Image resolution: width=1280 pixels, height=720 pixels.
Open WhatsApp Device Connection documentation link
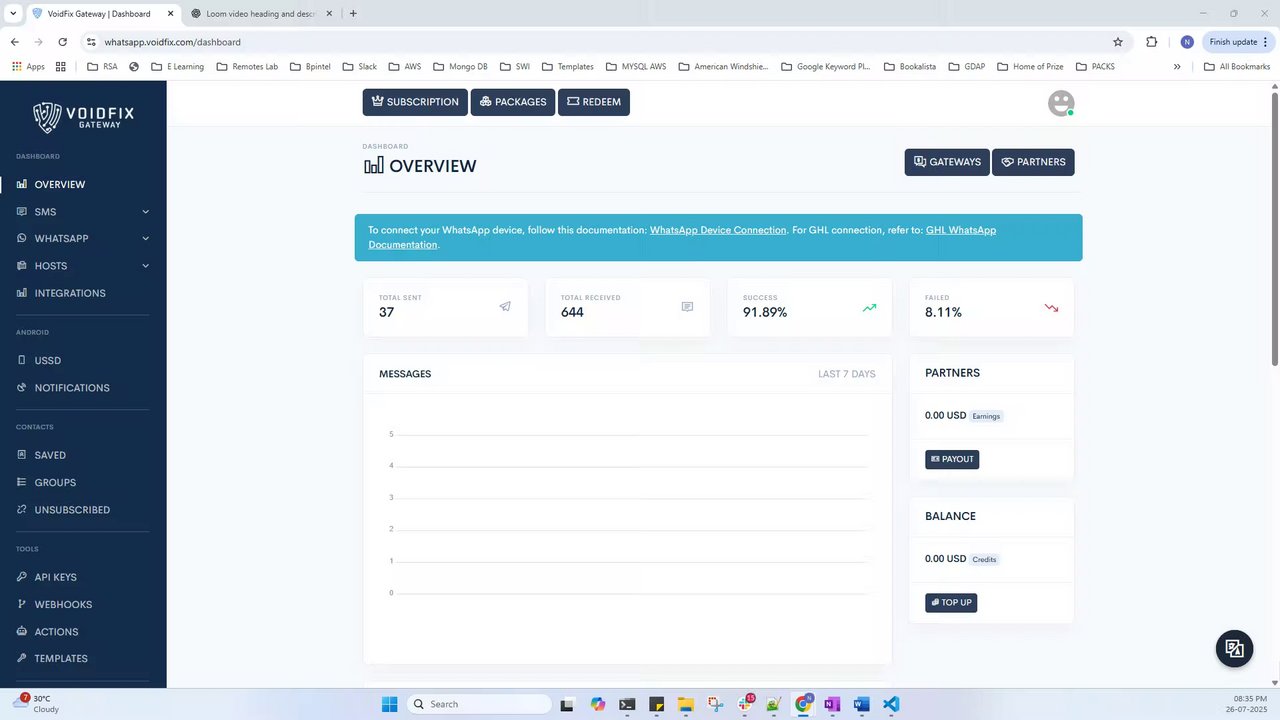[718, 230]
